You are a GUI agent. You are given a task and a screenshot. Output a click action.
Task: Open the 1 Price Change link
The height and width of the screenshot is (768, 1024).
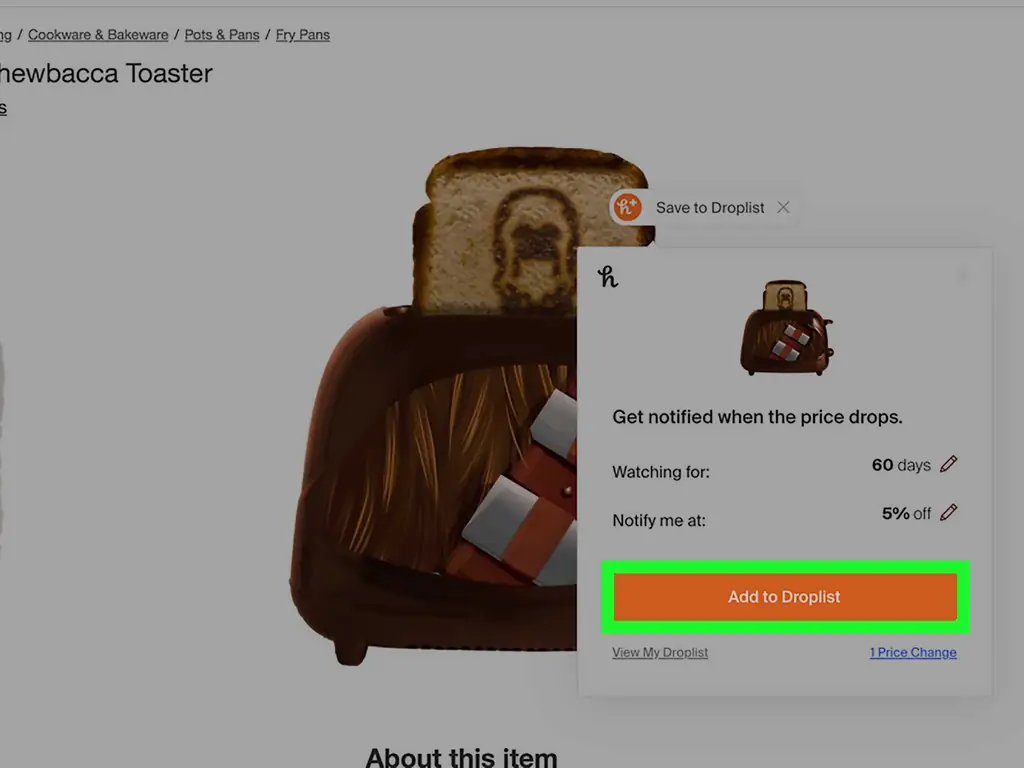(913, 652)
